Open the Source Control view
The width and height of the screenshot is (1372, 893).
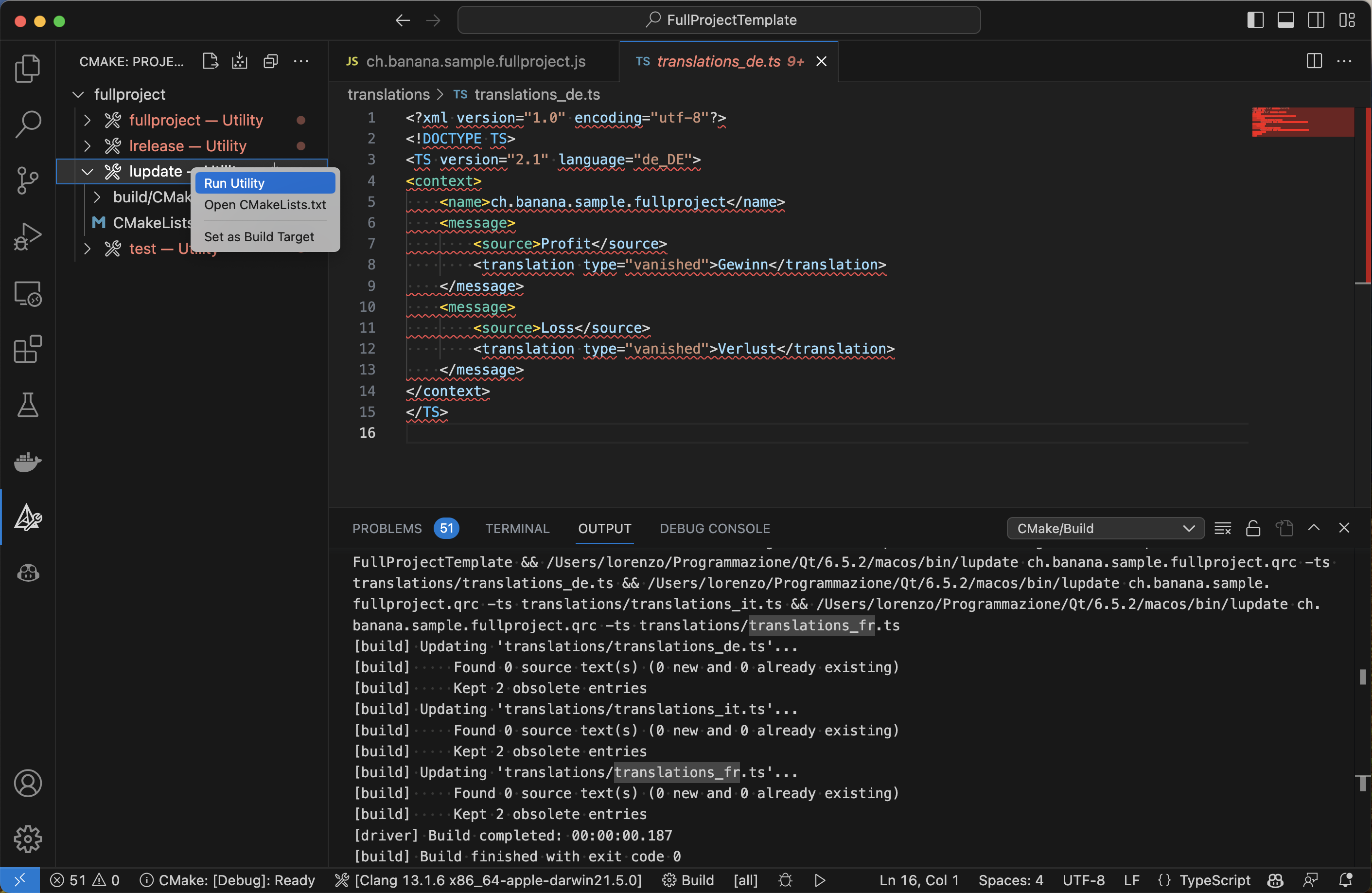click(27, 180)
